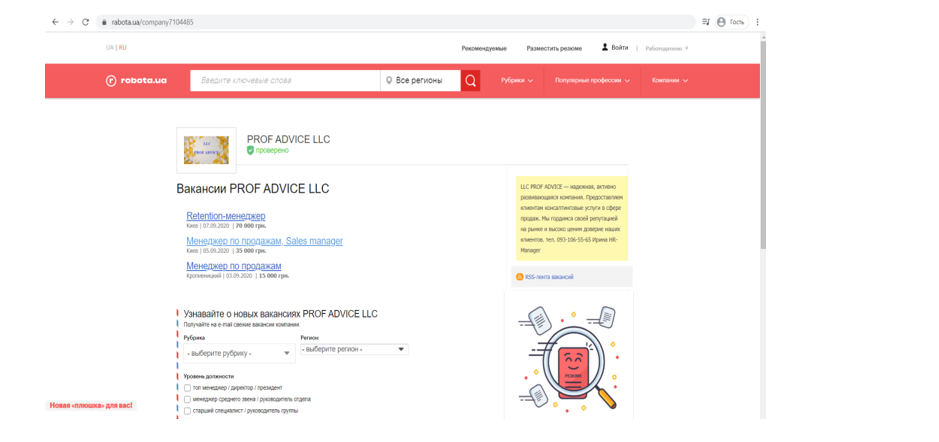Click the RSS feed orange icon

(519, 277)
